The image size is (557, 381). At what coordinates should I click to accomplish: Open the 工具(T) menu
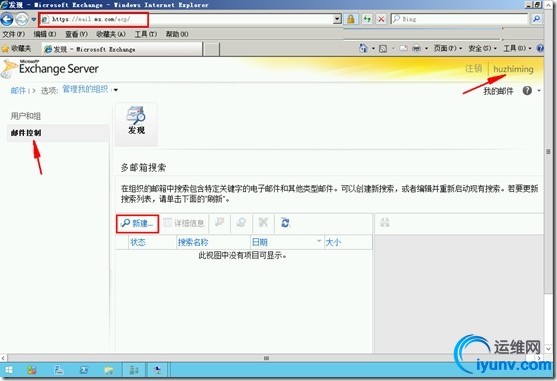click(146, 34)
